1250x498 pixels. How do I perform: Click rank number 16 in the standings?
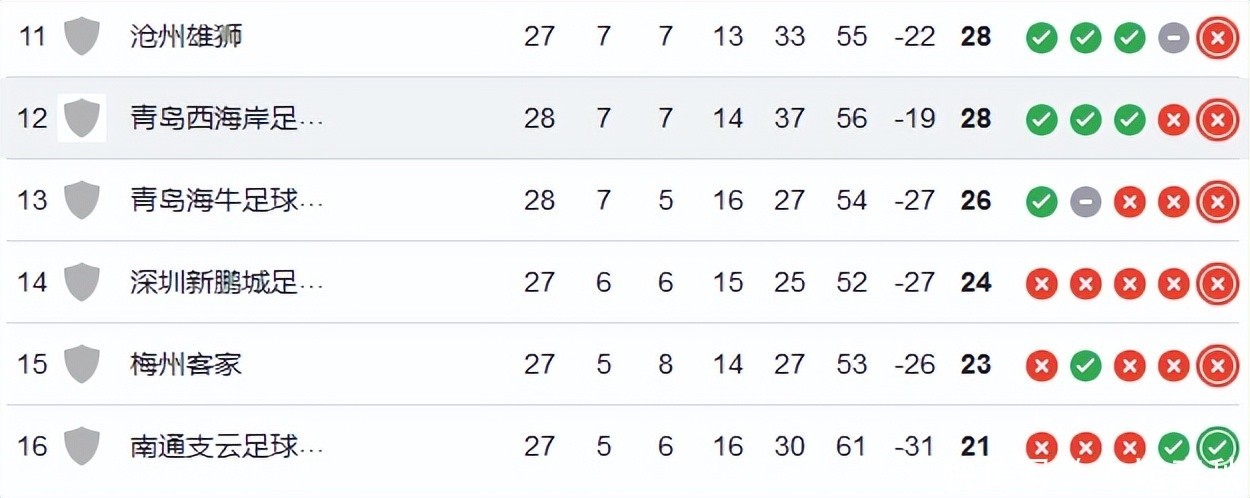click(32, 446)
